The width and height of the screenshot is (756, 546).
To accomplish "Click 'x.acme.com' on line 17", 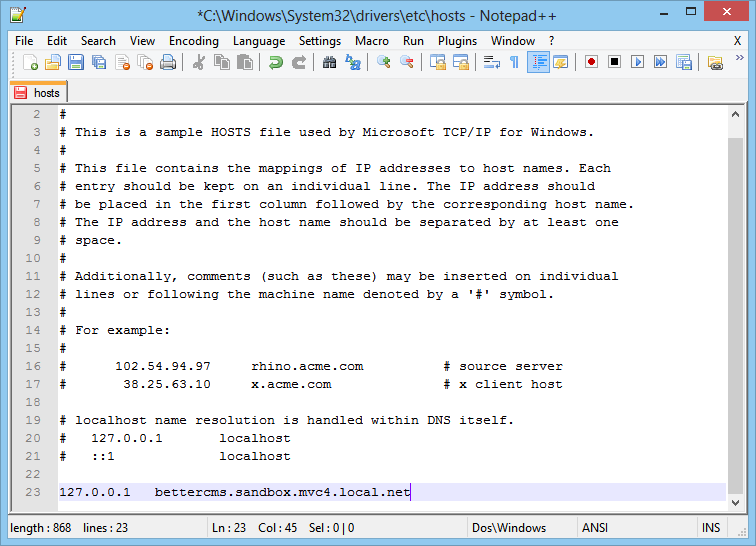I will pyautogui.click(x=291, y=384).
